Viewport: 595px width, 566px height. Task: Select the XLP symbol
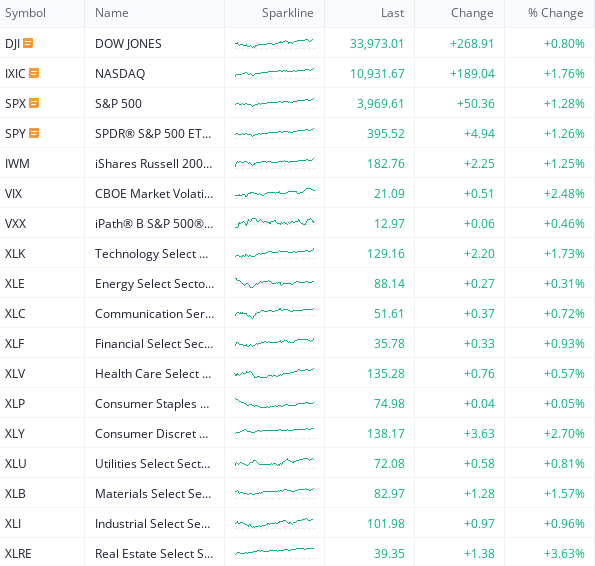point(15,403)
